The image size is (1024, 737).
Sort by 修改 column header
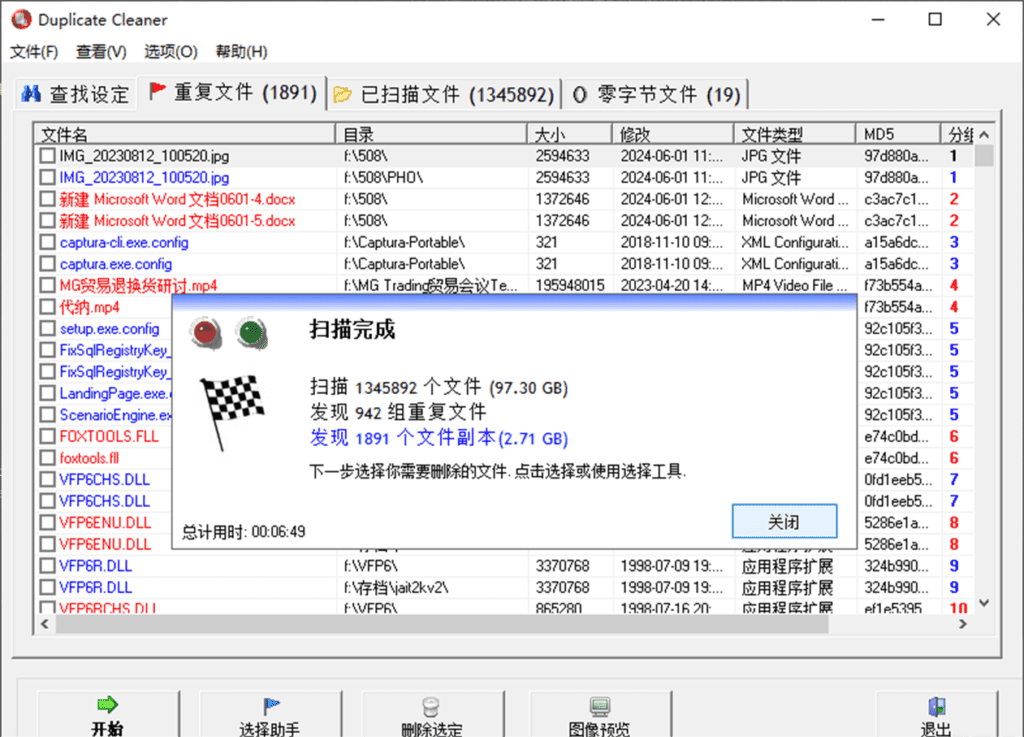coord(673,134)
